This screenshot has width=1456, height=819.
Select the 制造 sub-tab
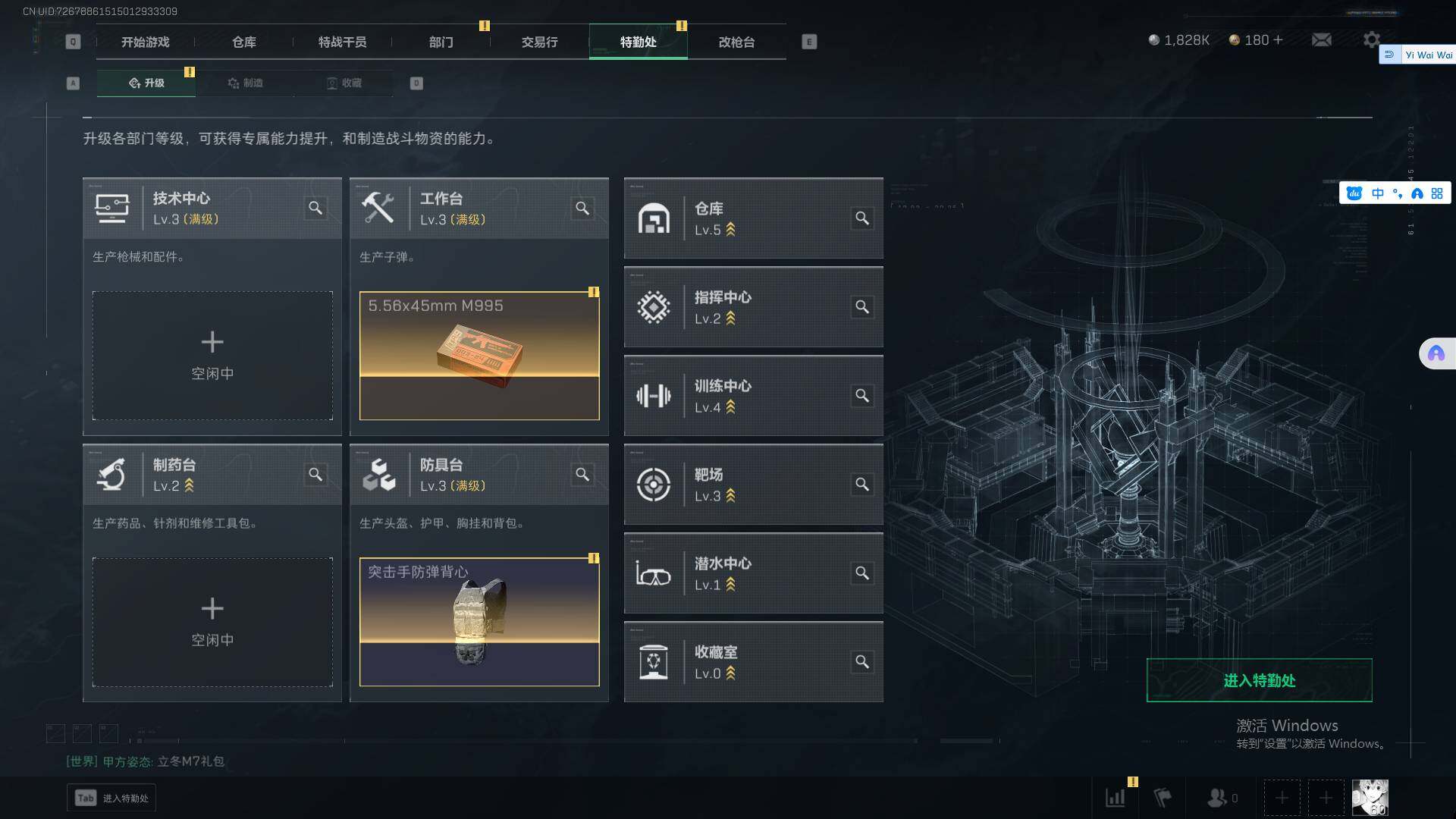point(245,83)
